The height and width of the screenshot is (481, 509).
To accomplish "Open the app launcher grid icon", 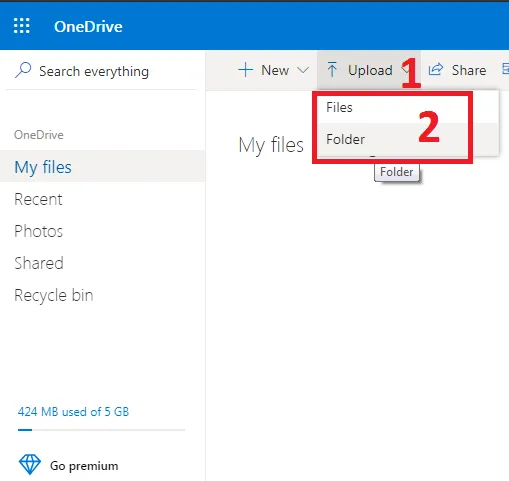I will point(22,26).
